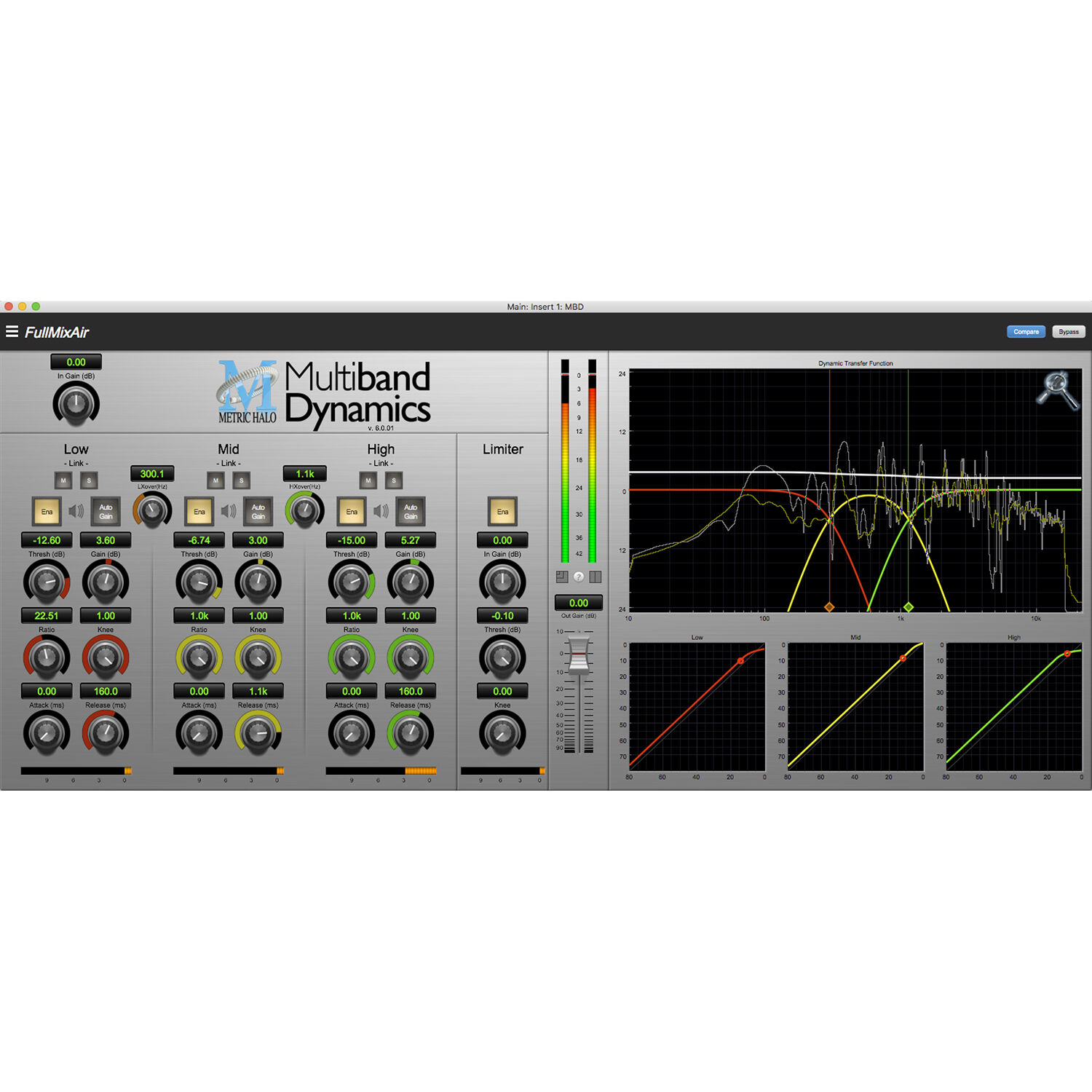This screenshot has height=1092, width=1092.
Task: Click the High Gain 5.27 value field
Action: [x=411, y=540]
